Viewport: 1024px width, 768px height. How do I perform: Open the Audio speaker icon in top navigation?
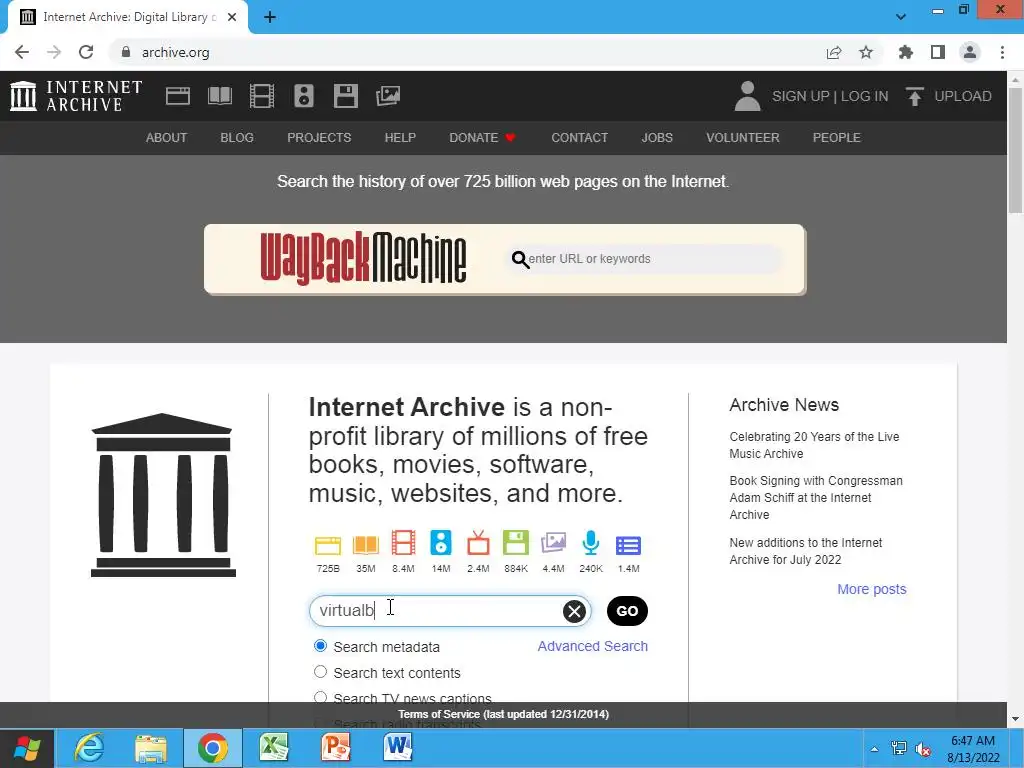[304, 96]
